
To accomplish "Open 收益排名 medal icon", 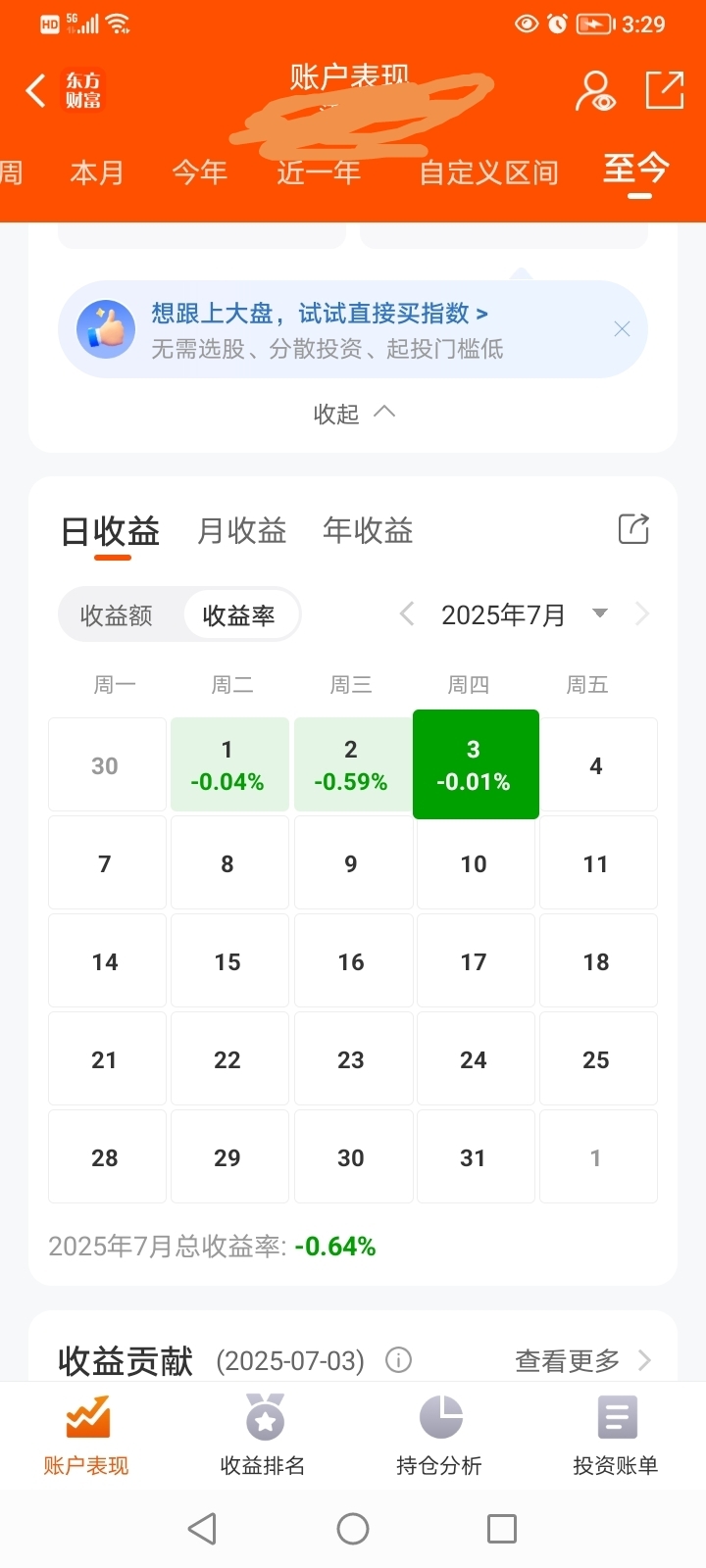I will pos(264,1417).
